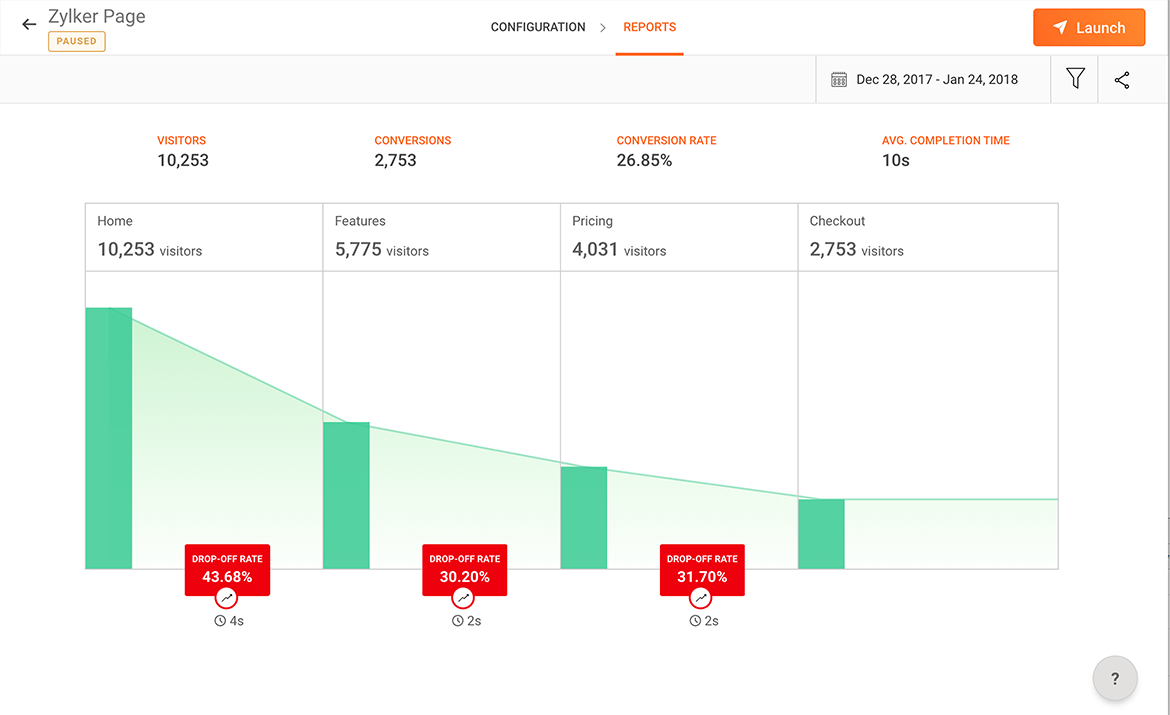Click the 30.20% drop-off rate badge
1170x715 pixels.
coord(464,569)
